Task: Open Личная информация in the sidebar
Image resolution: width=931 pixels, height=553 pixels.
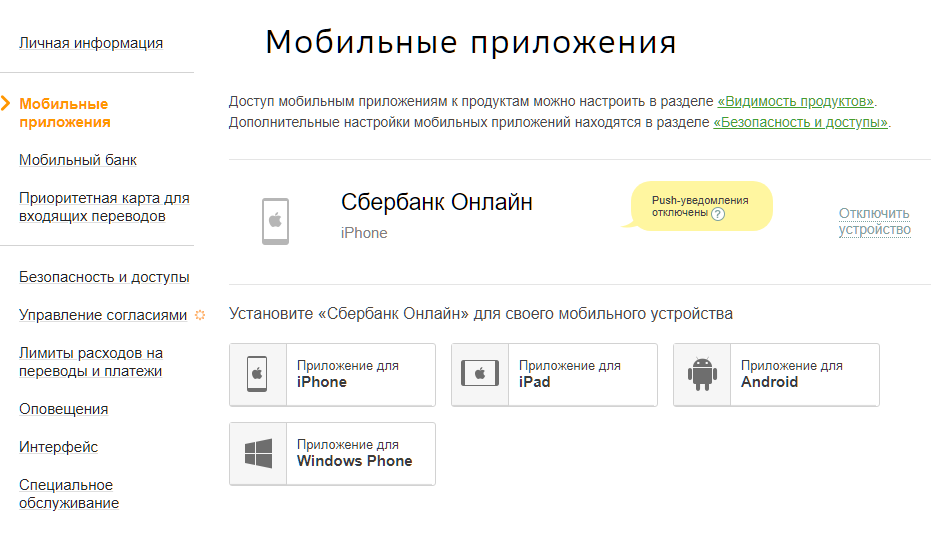Action: click(x=91, y=43)
